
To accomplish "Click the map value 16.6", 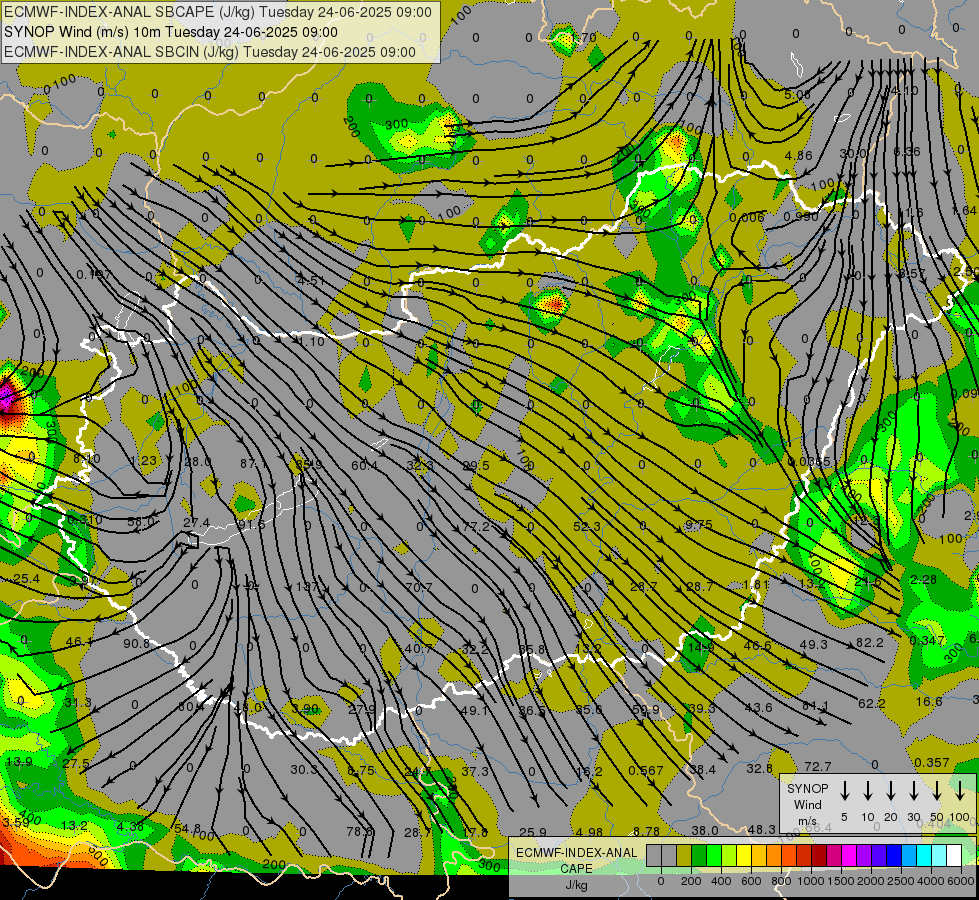I will (x=929, y=701).
